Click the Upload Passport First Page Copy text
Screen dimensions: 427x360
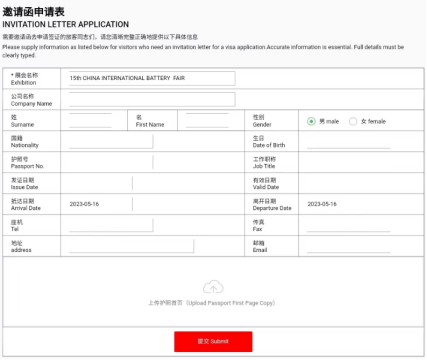[x=212, y=303]
